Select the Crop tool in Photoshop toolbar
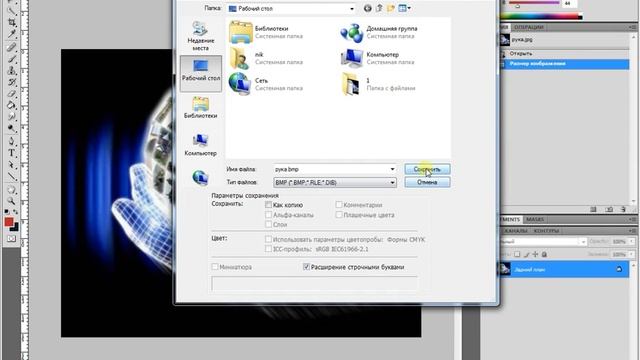Image resolution: width=640 pixels, height=360 pixels. point(12,23)
